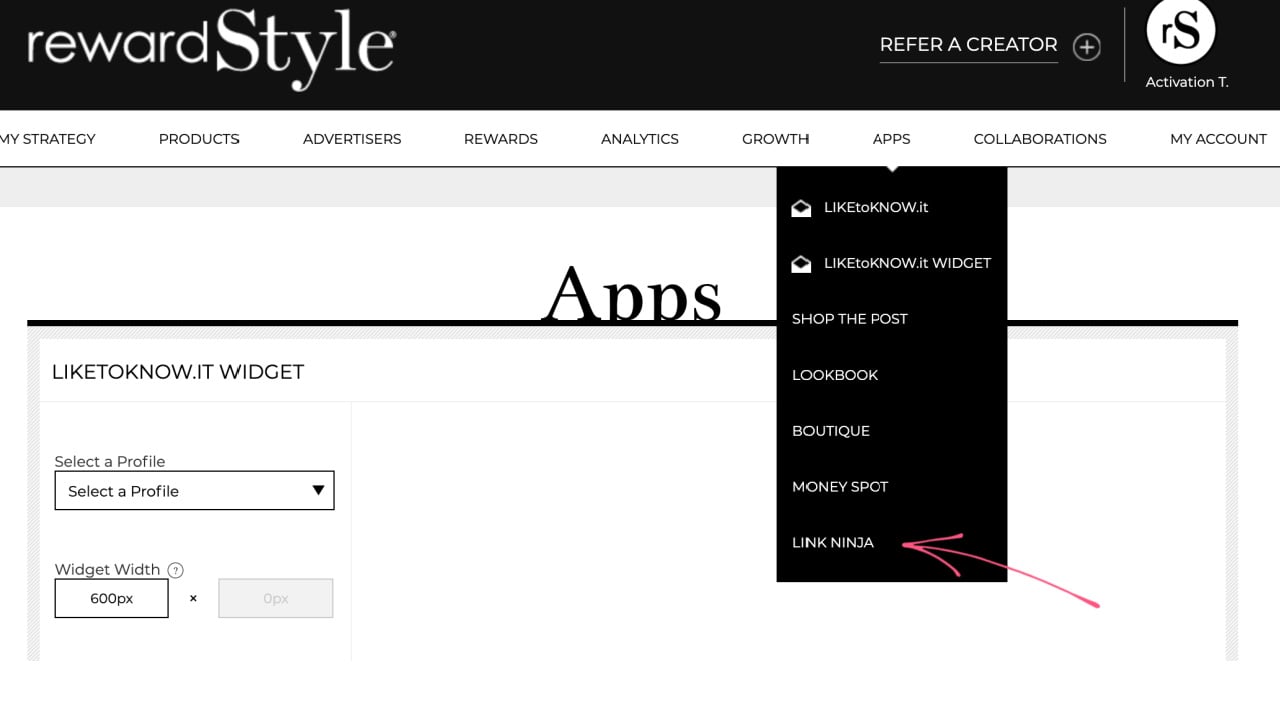Choose LIKEtoKNOW.it WIDGET in the dropdown
Image resolution: width=1280 pixels, height=720 pixels.
coord(907,263)
